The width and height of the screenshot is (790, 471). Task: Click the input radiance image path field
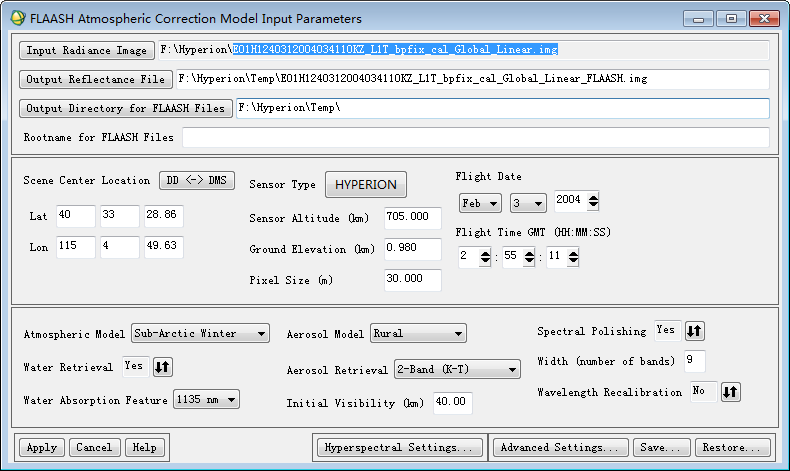click(464, 50)
